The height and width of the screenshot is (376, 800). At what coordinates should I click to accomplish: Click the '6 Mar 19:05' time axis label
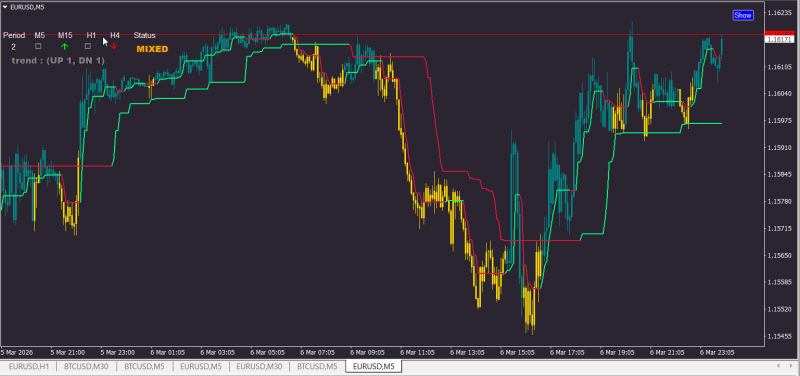tap(617, 353)
